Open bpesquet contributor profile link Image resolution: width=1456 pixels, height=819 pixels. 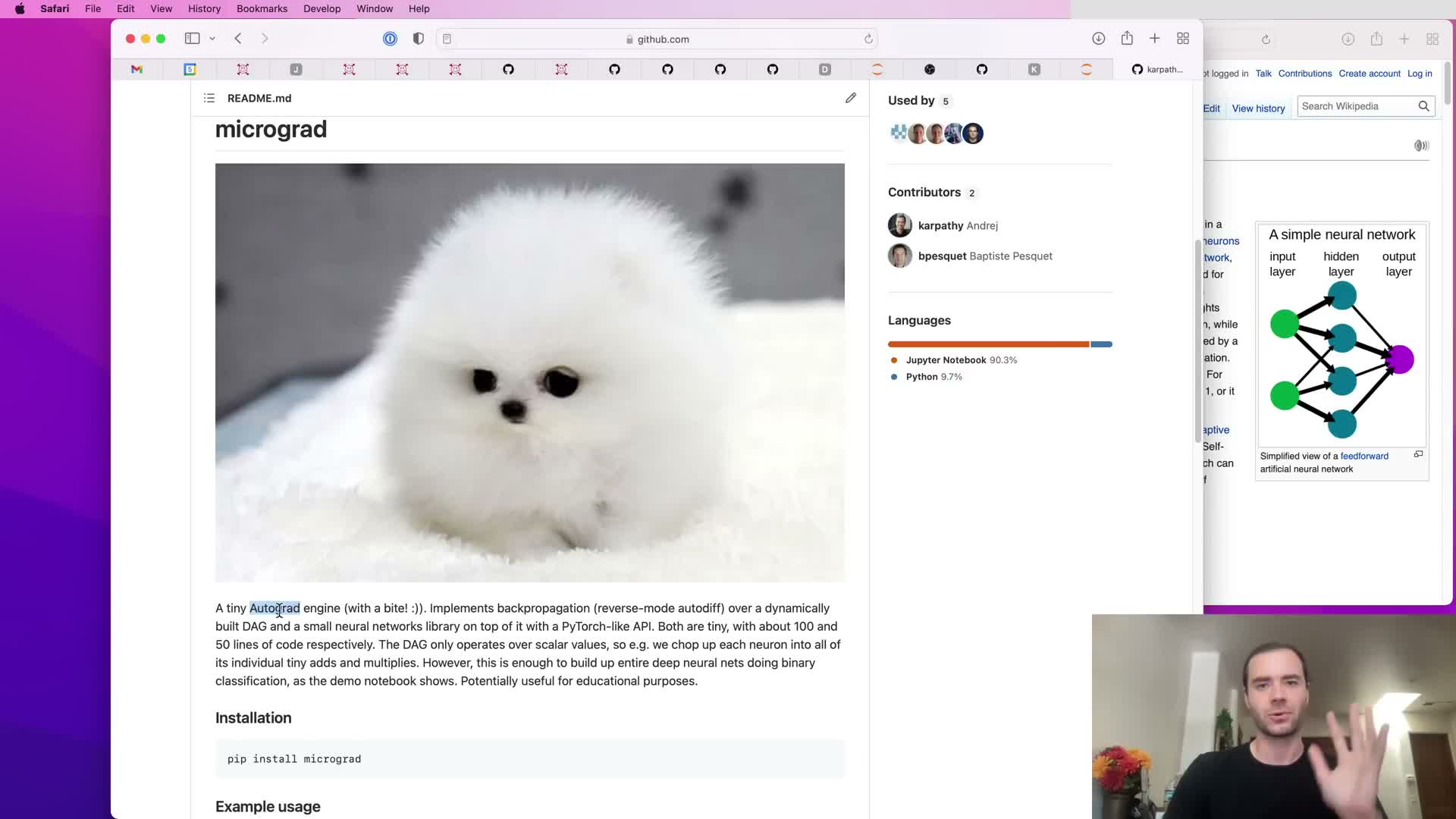click(942, 256)
